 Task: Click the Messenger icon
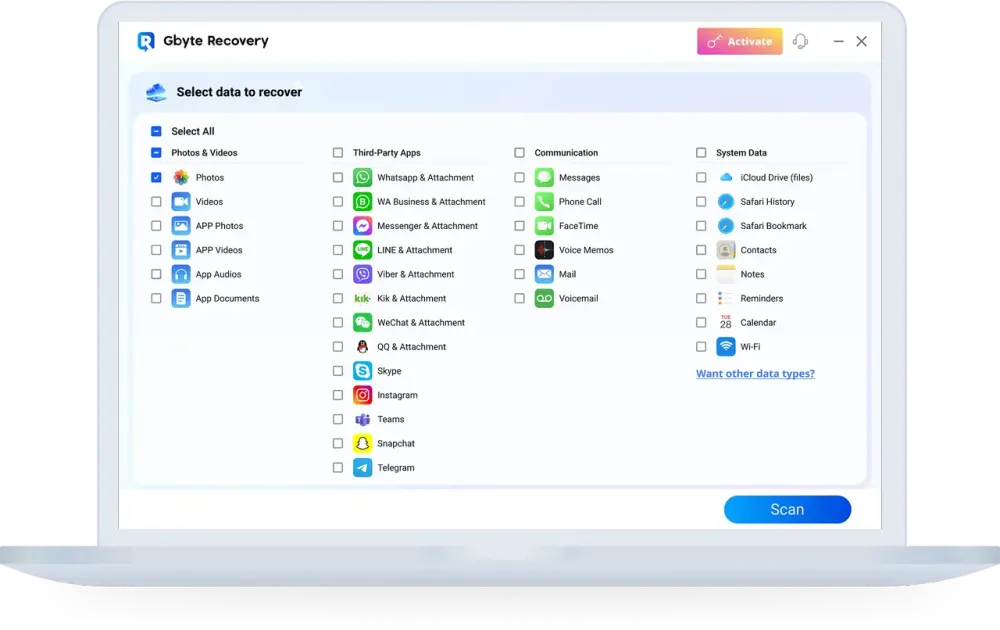(x=362, y=226)
